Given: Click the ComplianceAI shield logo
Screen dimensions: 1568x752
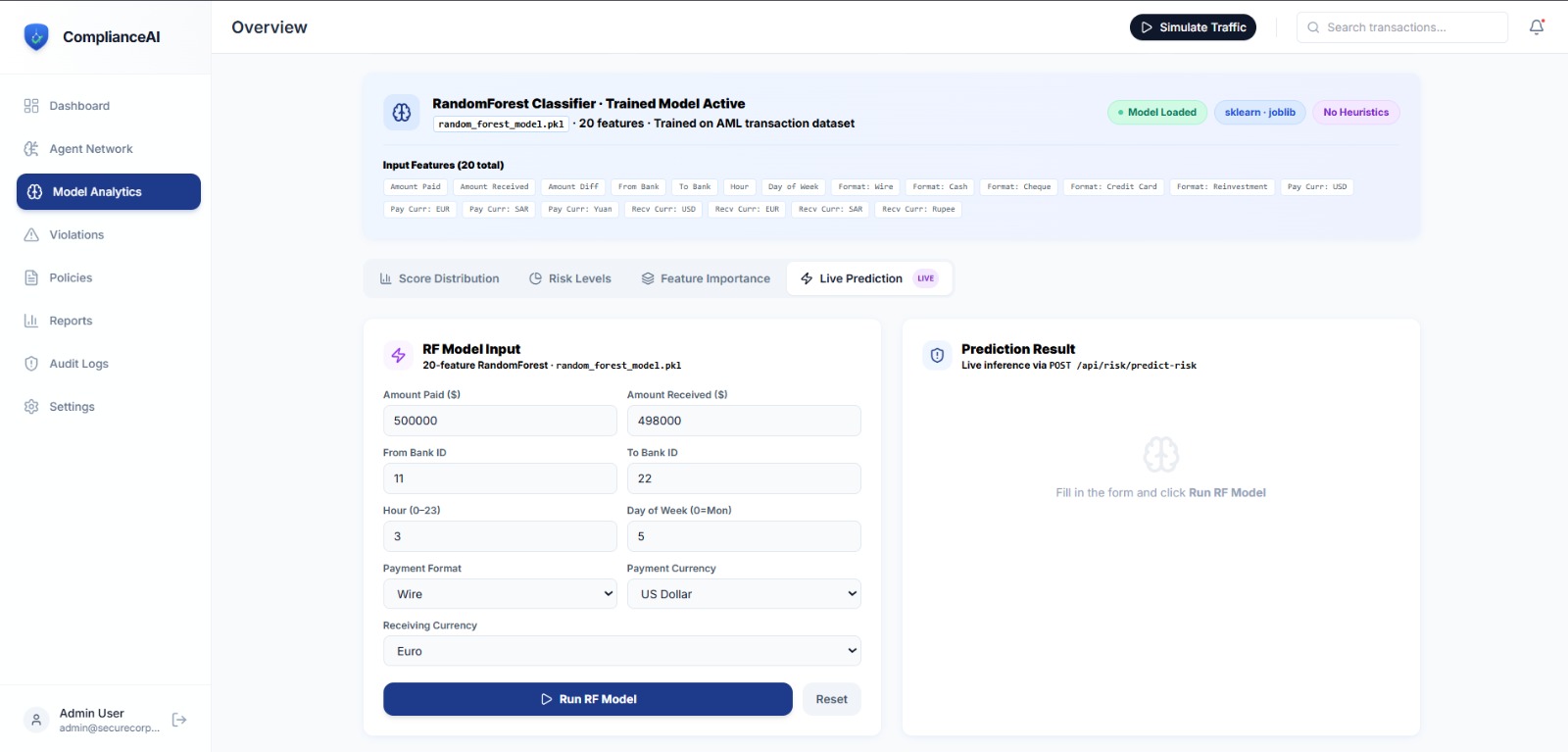Looking at the screenshot, I should [x=36, y=37].
